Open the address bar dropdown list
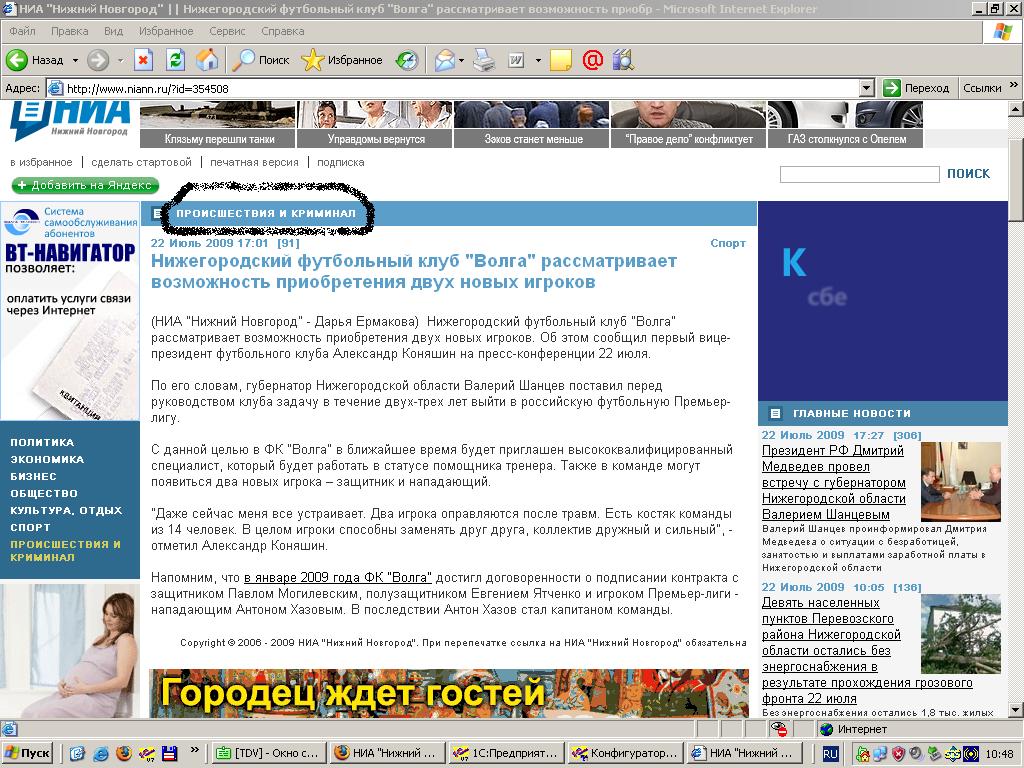Viewport: 1024px width, 768px height. click(867, 88)
